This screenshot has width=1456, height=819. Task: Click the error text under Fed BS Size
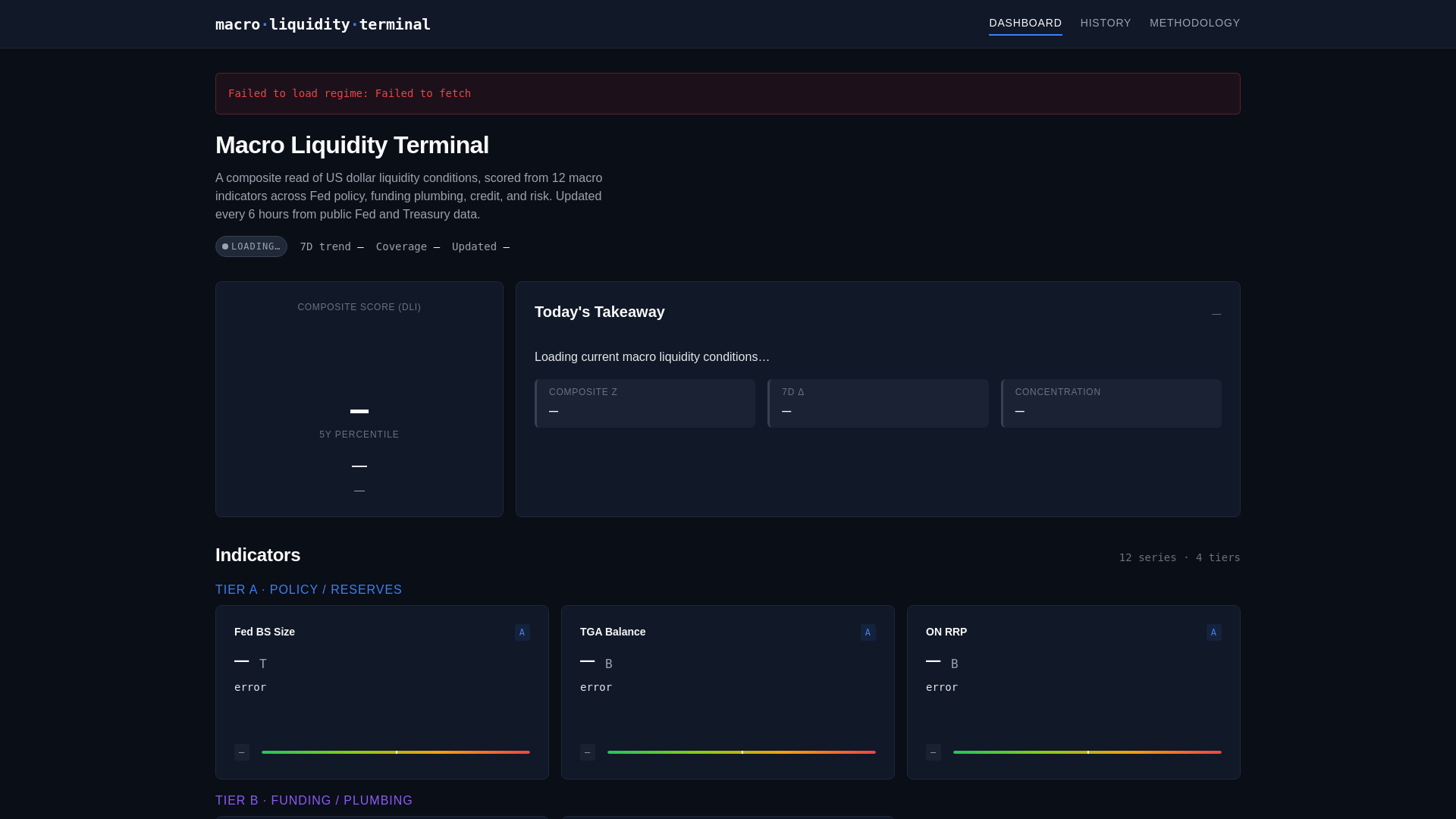point(250,687)
